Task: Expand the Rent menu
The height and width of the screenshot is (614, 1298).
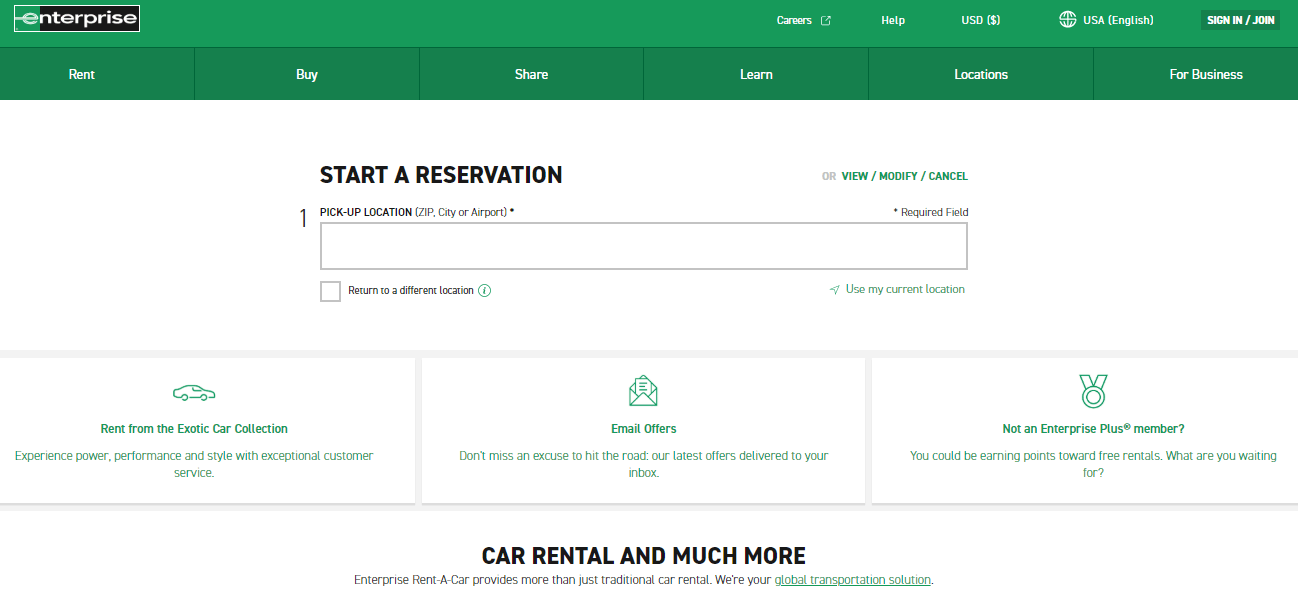Action: (x=82, y=74)
